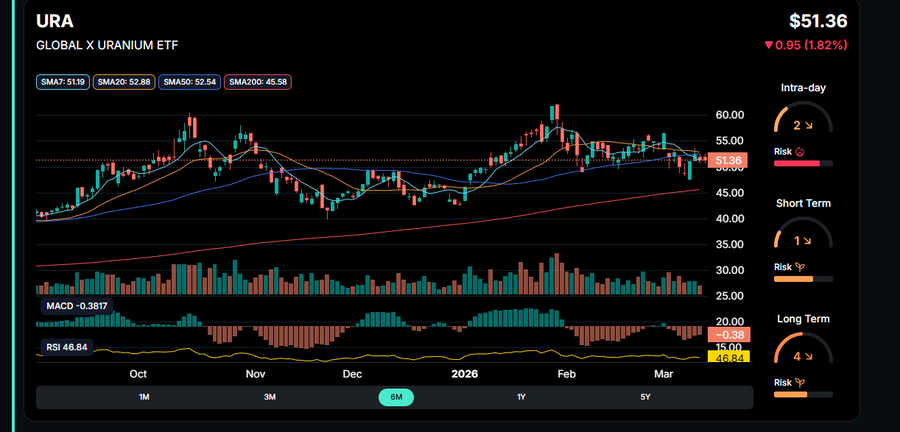Toggle the SMA7 indicator chip
The height and width of the screenshot is (432, 900).
pos(63,82)
